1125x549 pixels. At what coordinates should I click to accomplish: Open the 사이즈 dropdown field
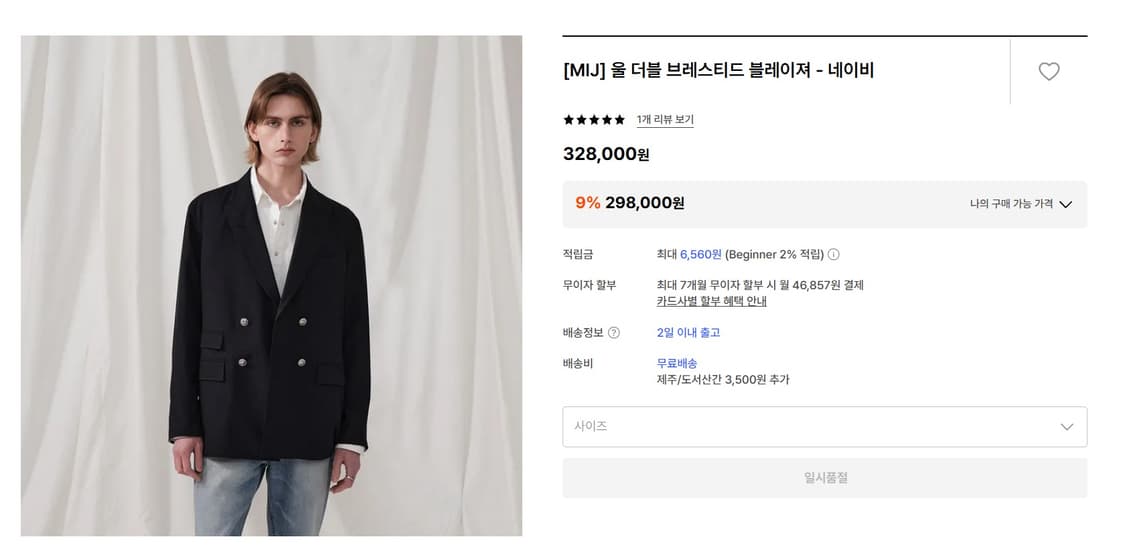click(824, 426)
